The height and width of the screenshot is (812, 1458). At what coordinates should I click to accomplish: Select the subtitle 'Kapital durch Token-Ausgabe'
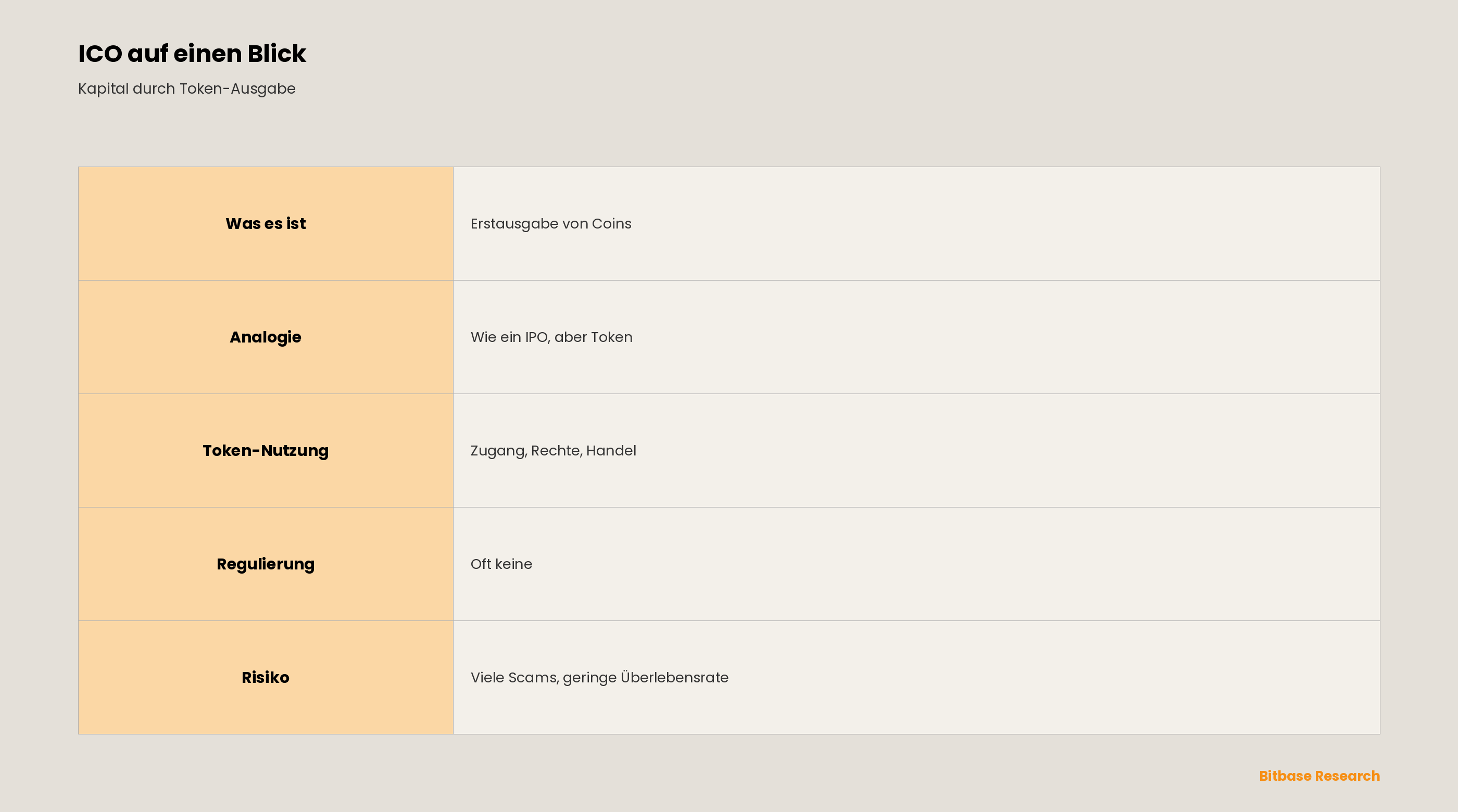187,89
